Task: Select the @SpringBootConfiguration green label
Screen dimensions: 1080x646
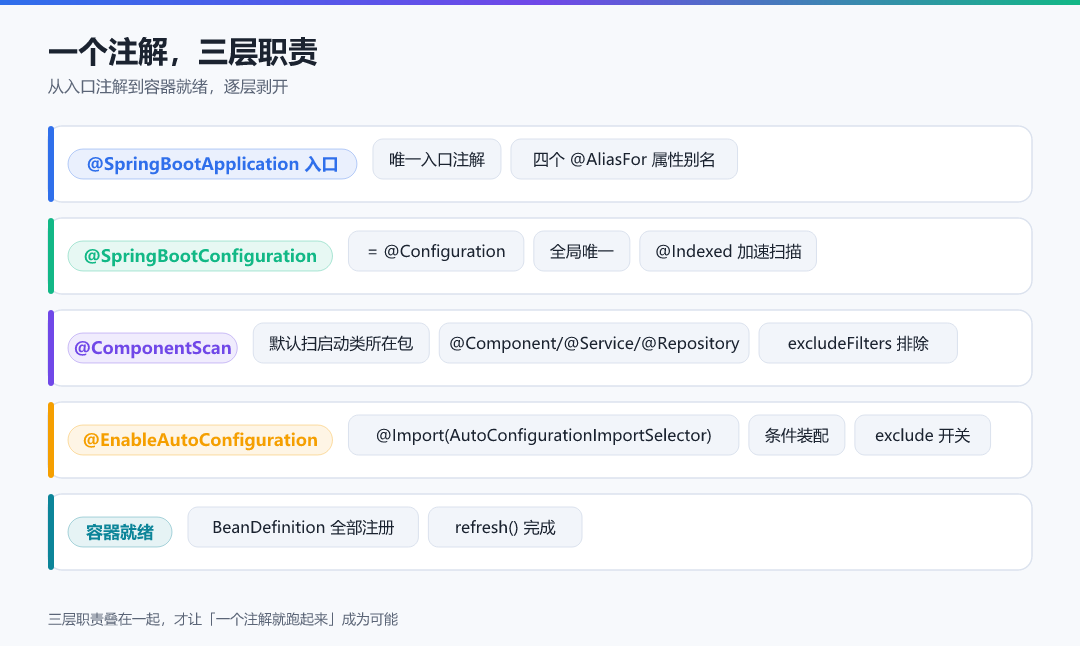Action: pyautogui.click(x=200, y=256)
